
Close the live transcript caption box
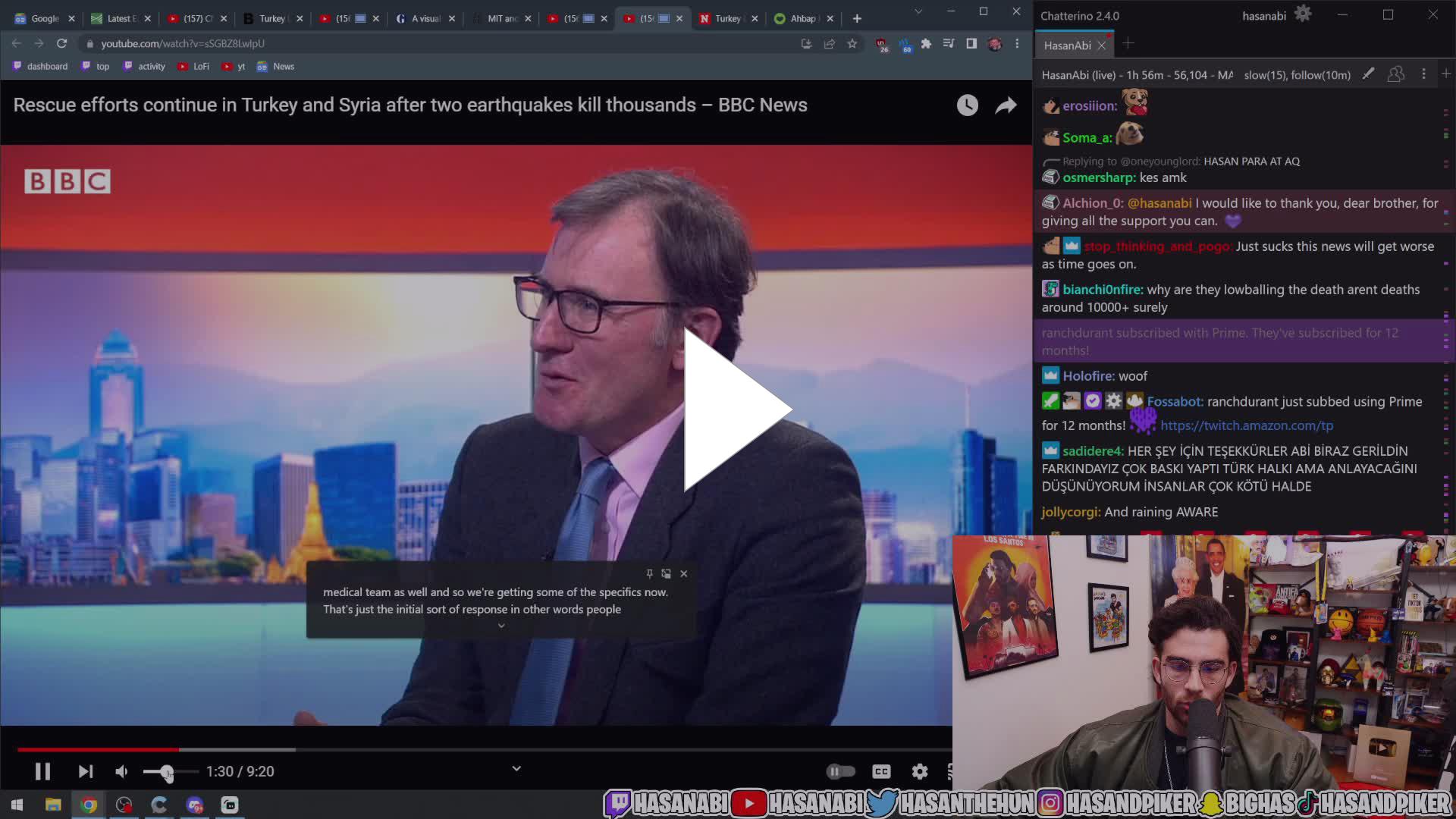click(x=684, y=574)
